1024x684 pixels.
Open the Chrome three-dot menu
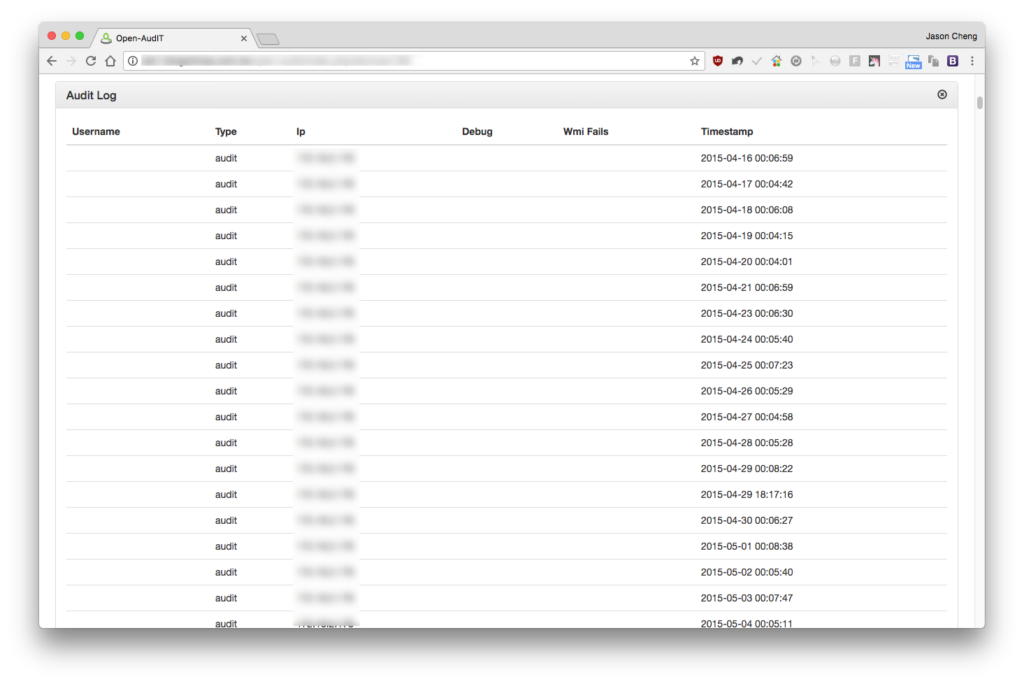(972, 61)
